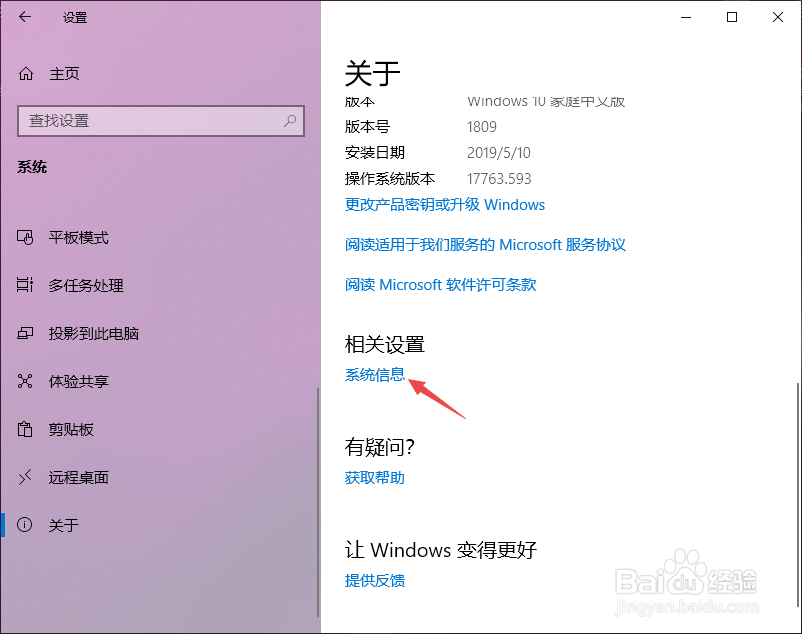Select the 投影到此电脑 icon
This screenshot has height=634, width=802.
(25, 333)
